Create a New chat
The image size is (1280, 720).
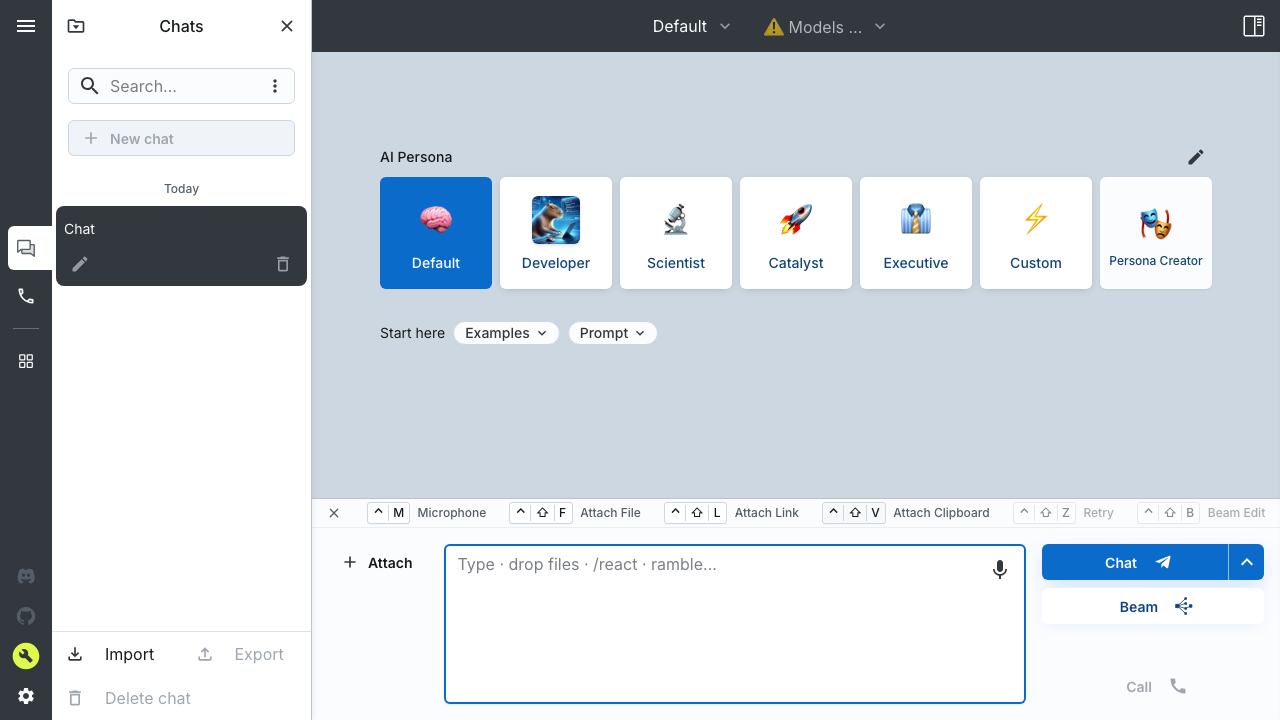pyautogui.click(x=181, y=138)
